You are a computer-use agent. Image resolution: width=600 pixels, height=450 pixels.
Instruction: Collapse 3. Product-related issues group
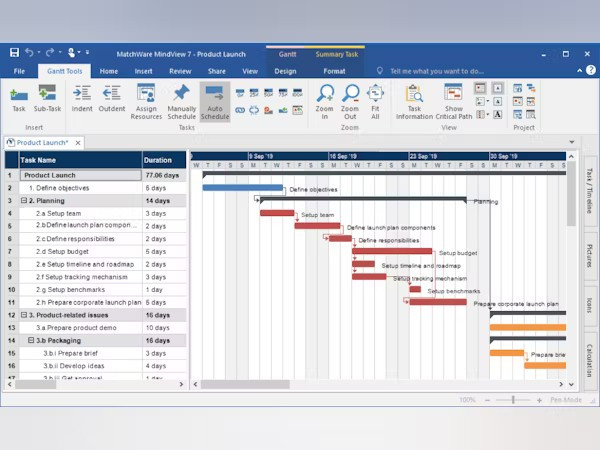coord(24,315)
